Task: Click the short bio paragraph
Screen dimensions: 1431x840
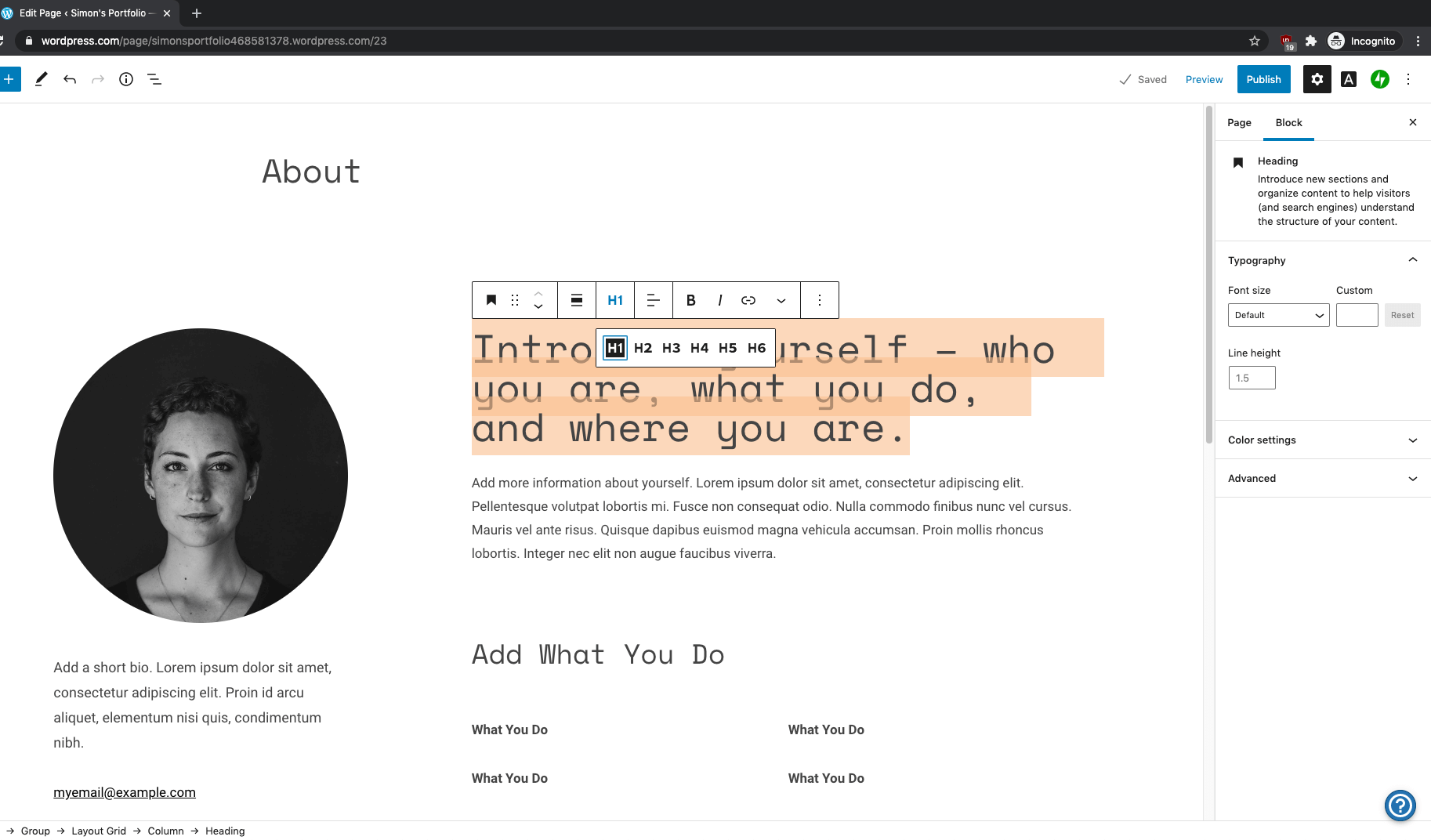Action: (193, 705)
